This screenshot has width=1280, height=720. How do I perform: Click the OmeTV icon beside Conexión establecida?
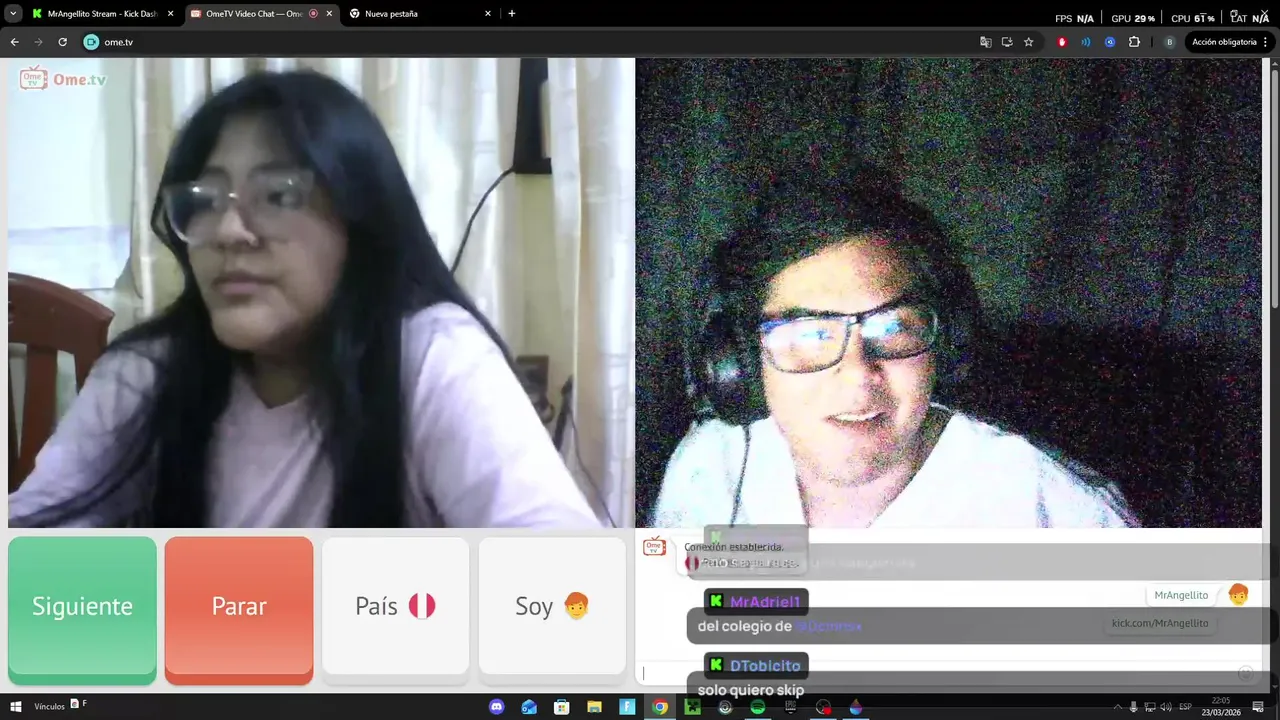tap(655, 546)
